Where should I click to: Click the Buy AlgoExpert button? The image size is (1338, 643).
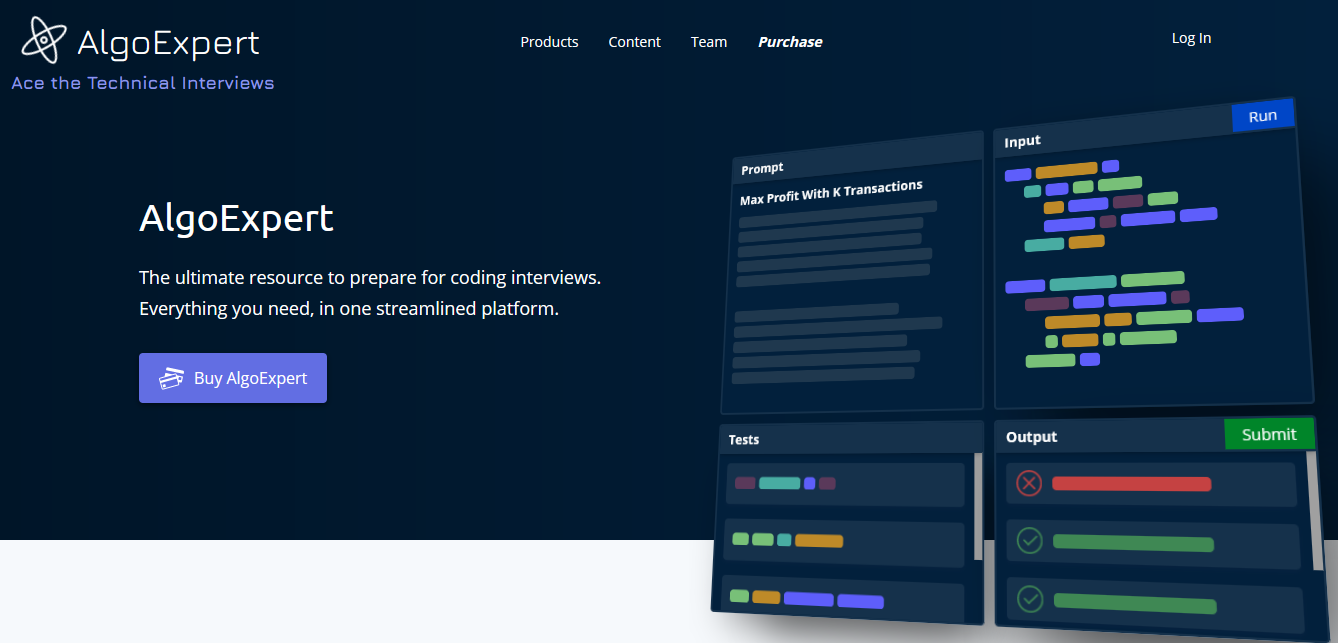click(x=233, y=378)
